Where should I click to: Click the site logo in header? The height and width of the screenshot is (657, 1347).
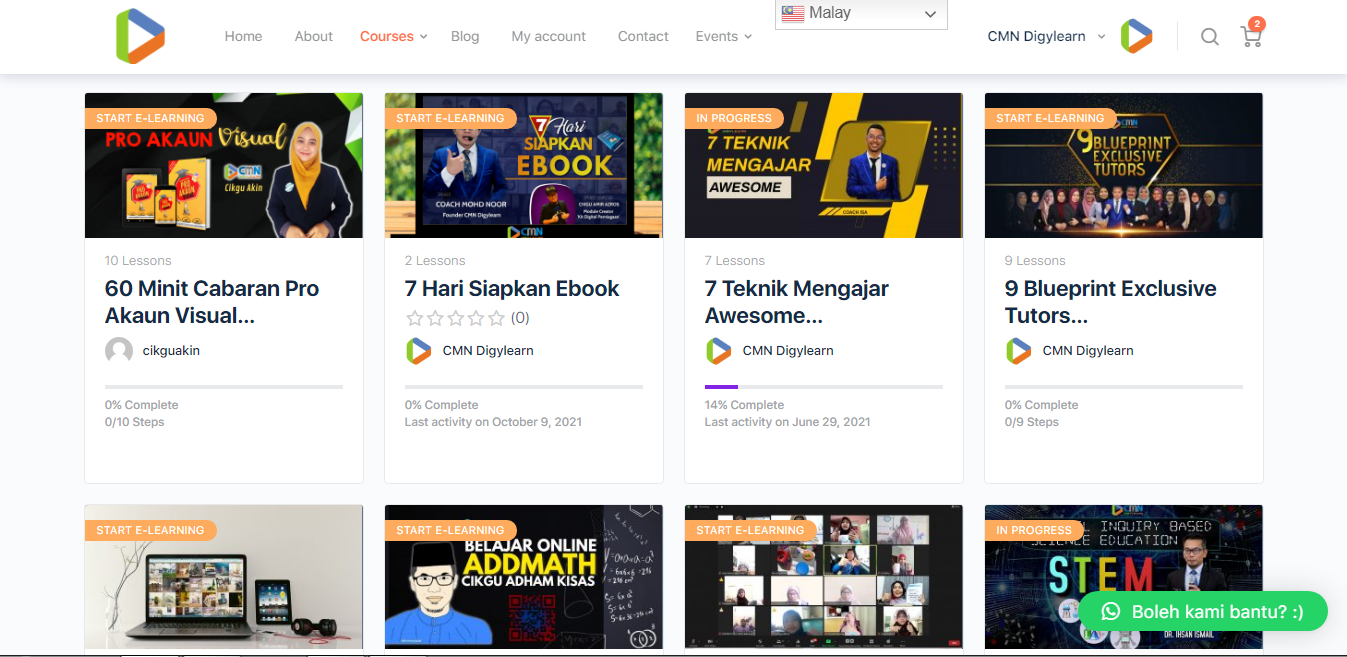tap(140, 36)
